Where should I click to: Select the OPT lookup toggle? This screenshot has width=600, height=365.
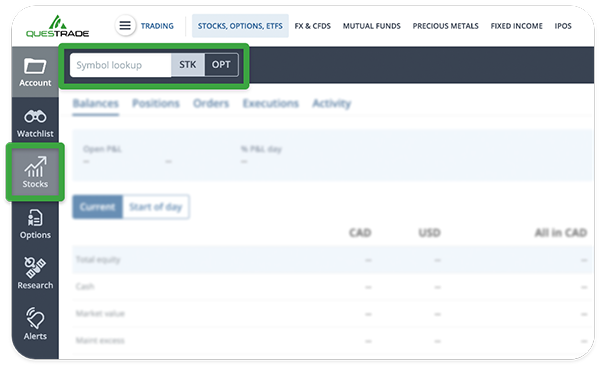(x=221, y=65)
